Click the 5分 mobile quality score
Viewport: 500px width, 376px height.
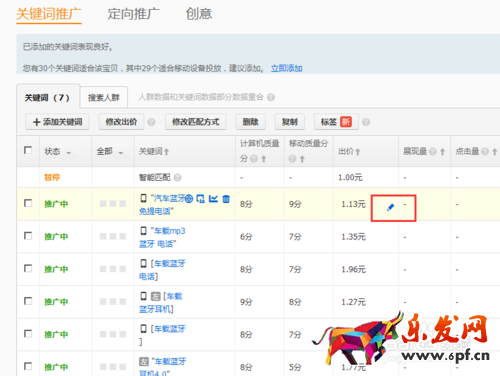tap(295, 367)
